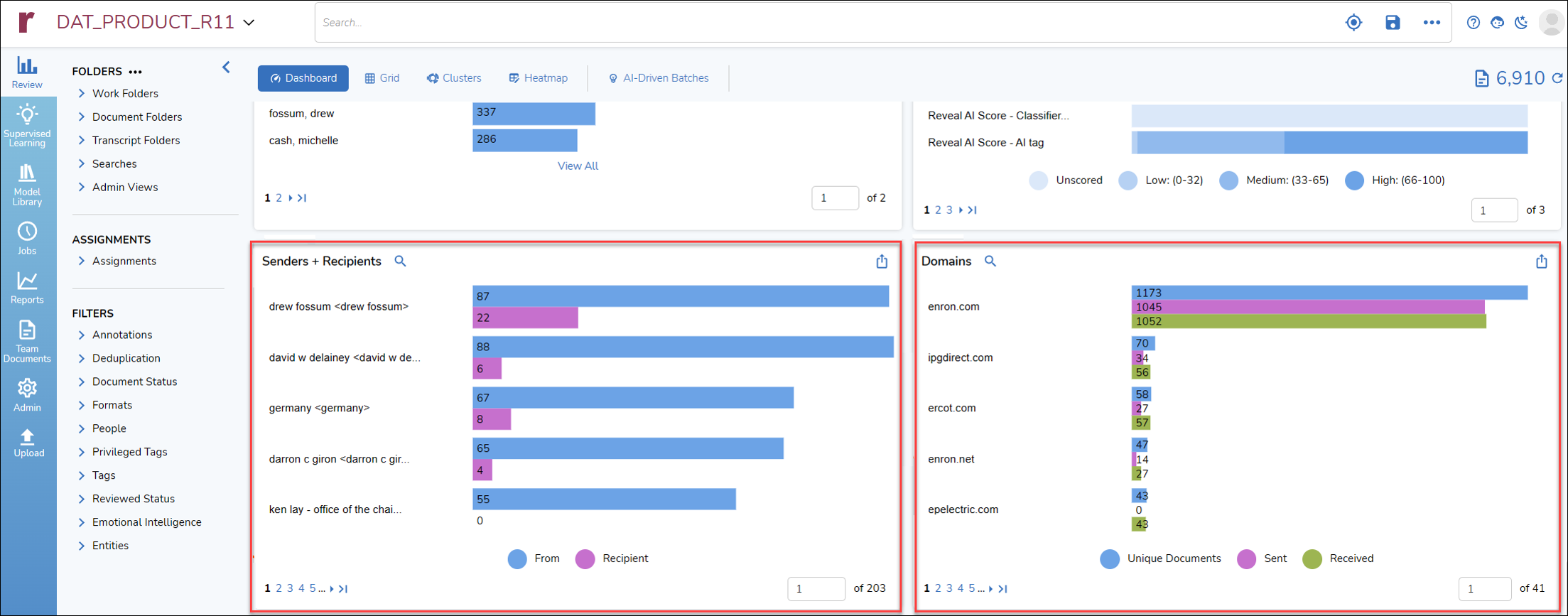Click the page number box of 203
The width and height of the screenshot is (1568, 616).
[x=816, y=588]
